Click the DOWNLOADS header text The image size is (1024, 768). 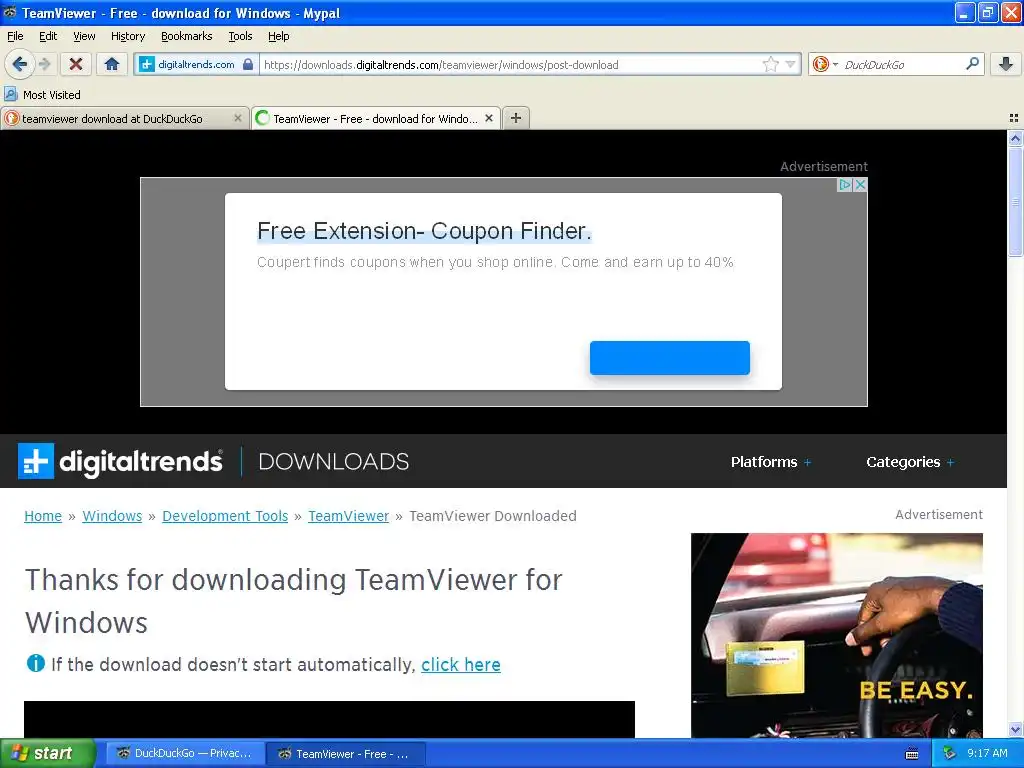click(x=334, y=462)
